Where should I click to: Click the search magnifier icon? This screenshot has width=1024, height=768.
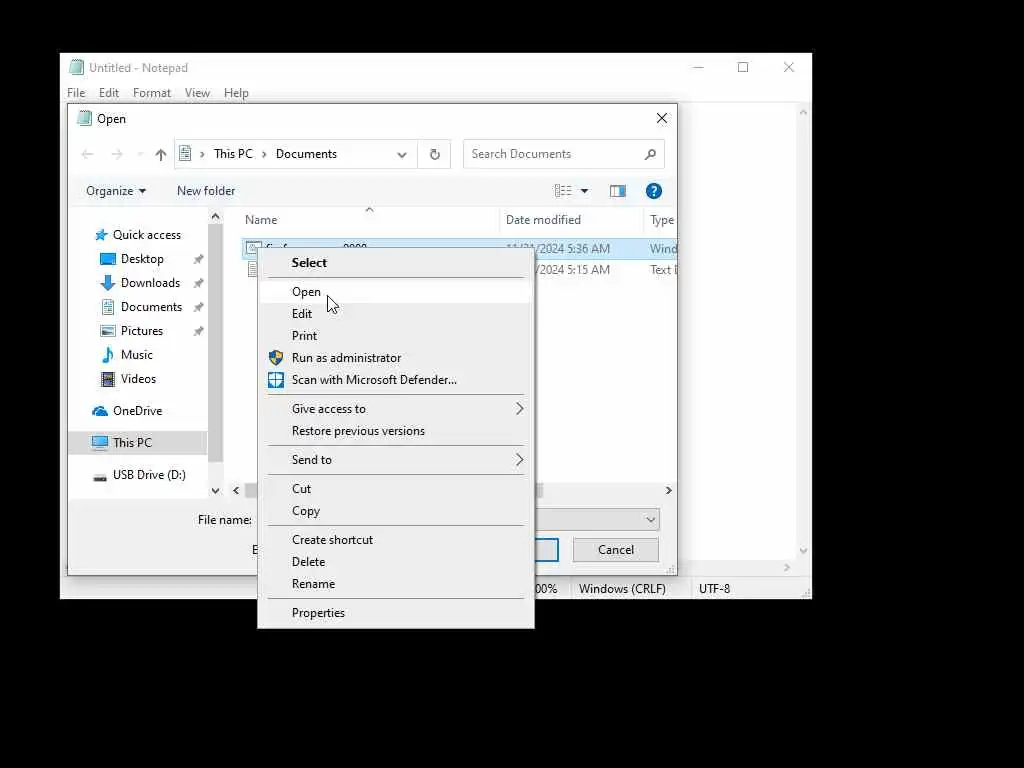[x=650, y=154]
